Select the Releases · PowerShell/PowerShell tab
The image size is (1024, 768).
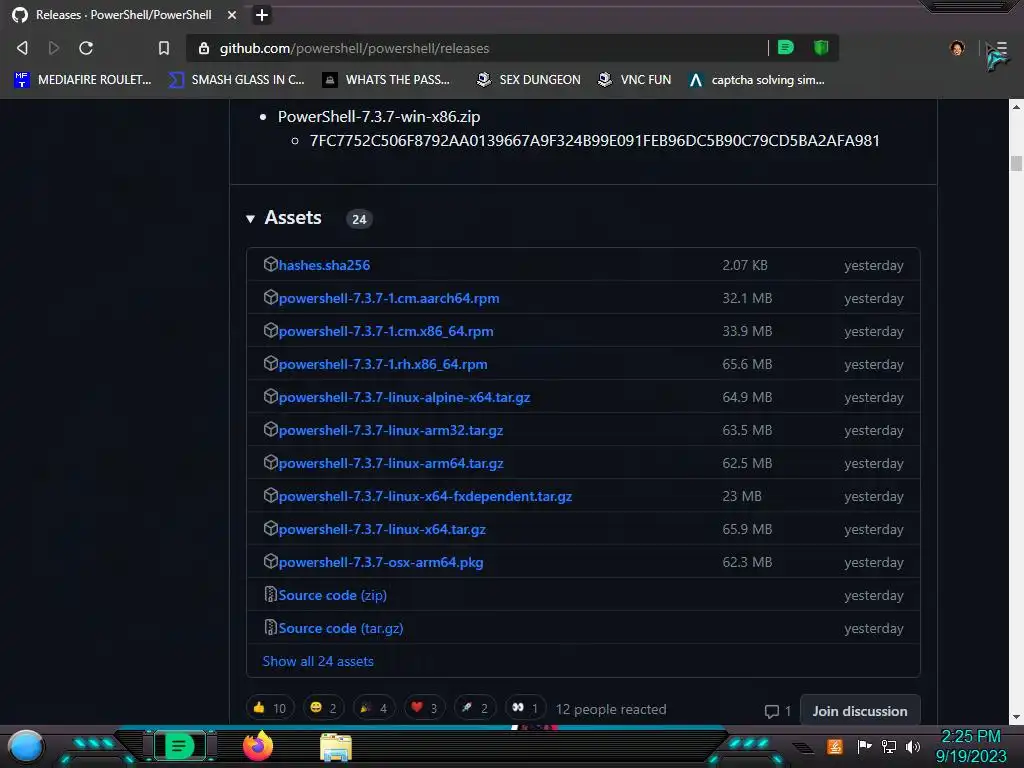124,15
